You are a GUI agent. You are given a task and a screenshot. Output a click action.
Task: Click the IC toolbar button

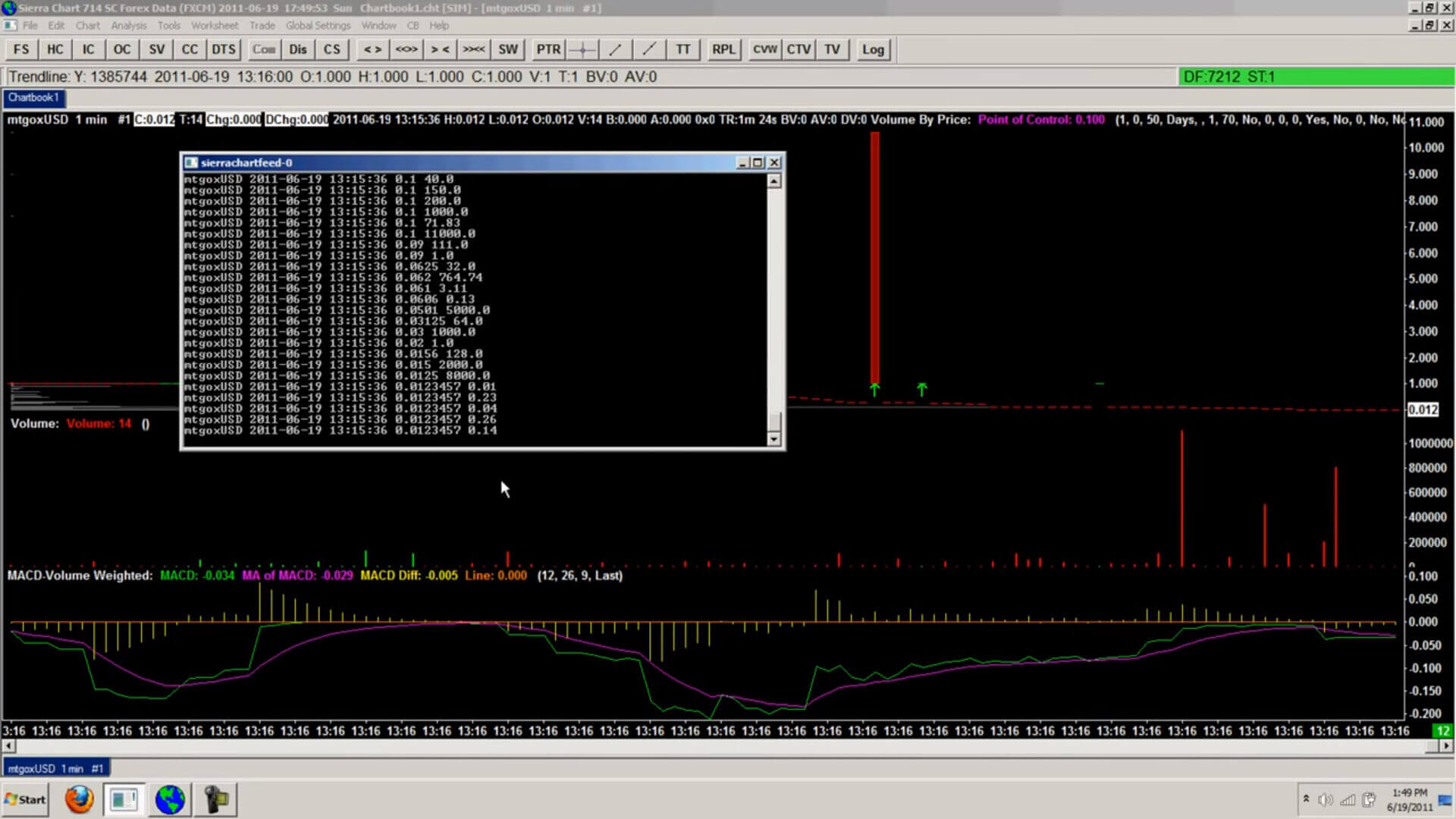(88, 49)
